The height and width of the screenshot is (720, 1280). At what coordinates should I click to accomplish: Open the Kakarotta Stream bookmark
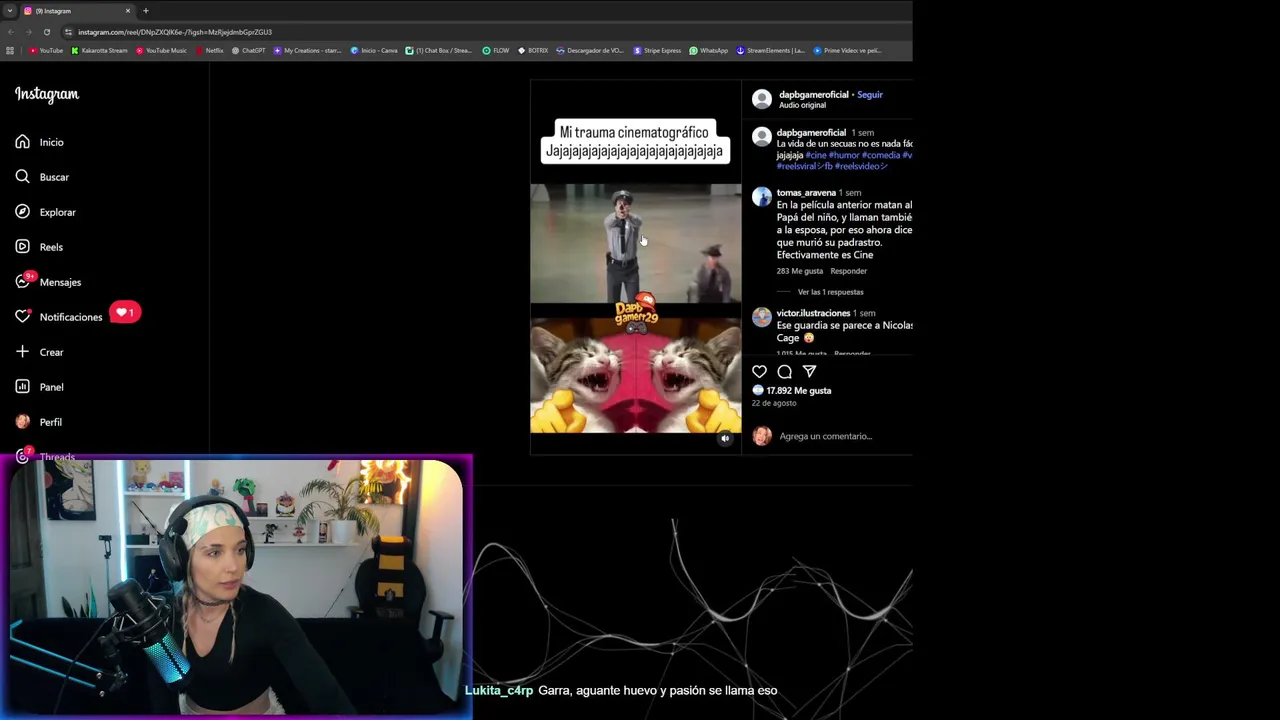[99, 50]
